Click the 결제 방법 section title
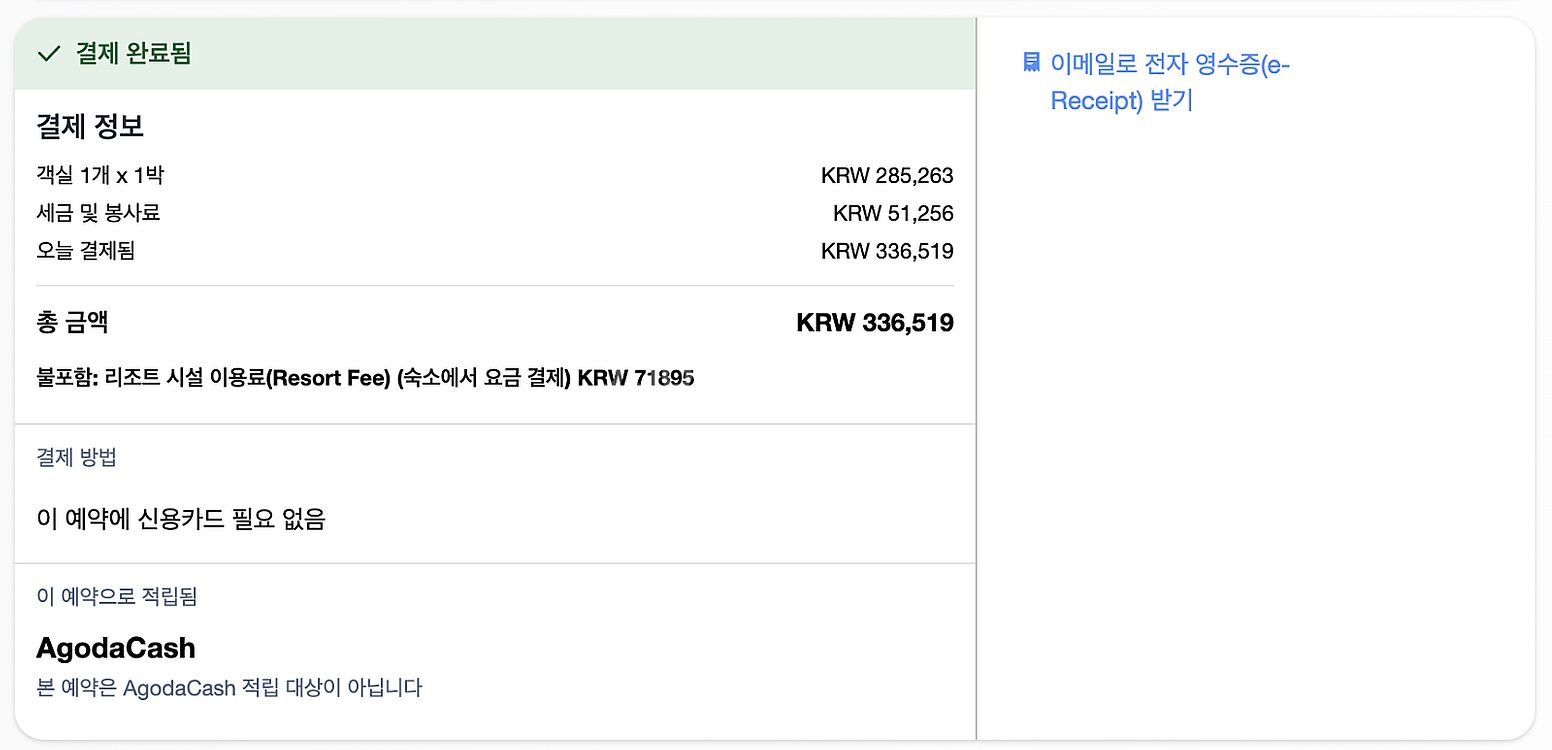 tap(76, 458)
